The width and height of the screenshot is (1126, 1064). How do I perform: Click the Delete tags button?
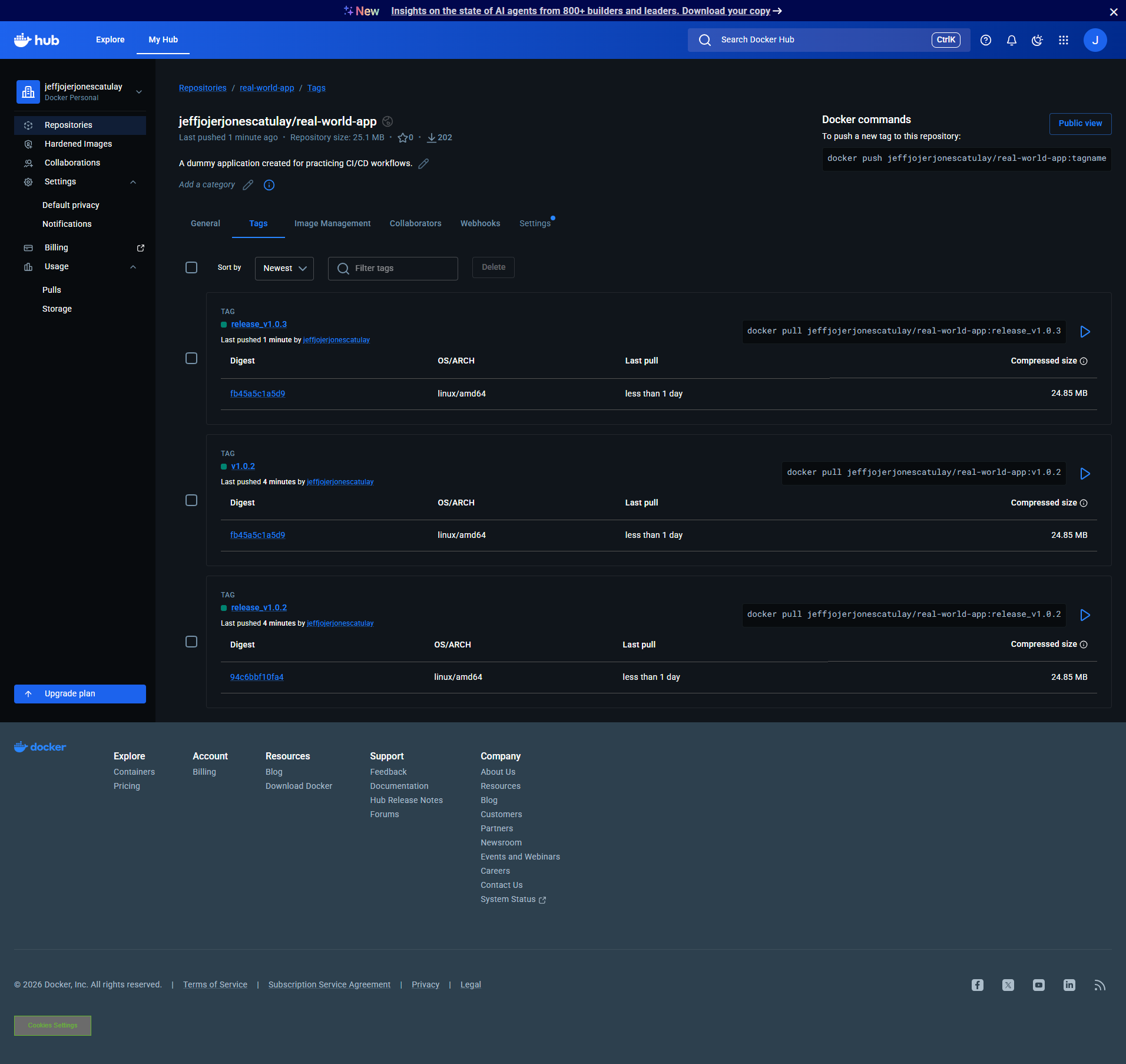pyautogui.click(x=494, y=267)
